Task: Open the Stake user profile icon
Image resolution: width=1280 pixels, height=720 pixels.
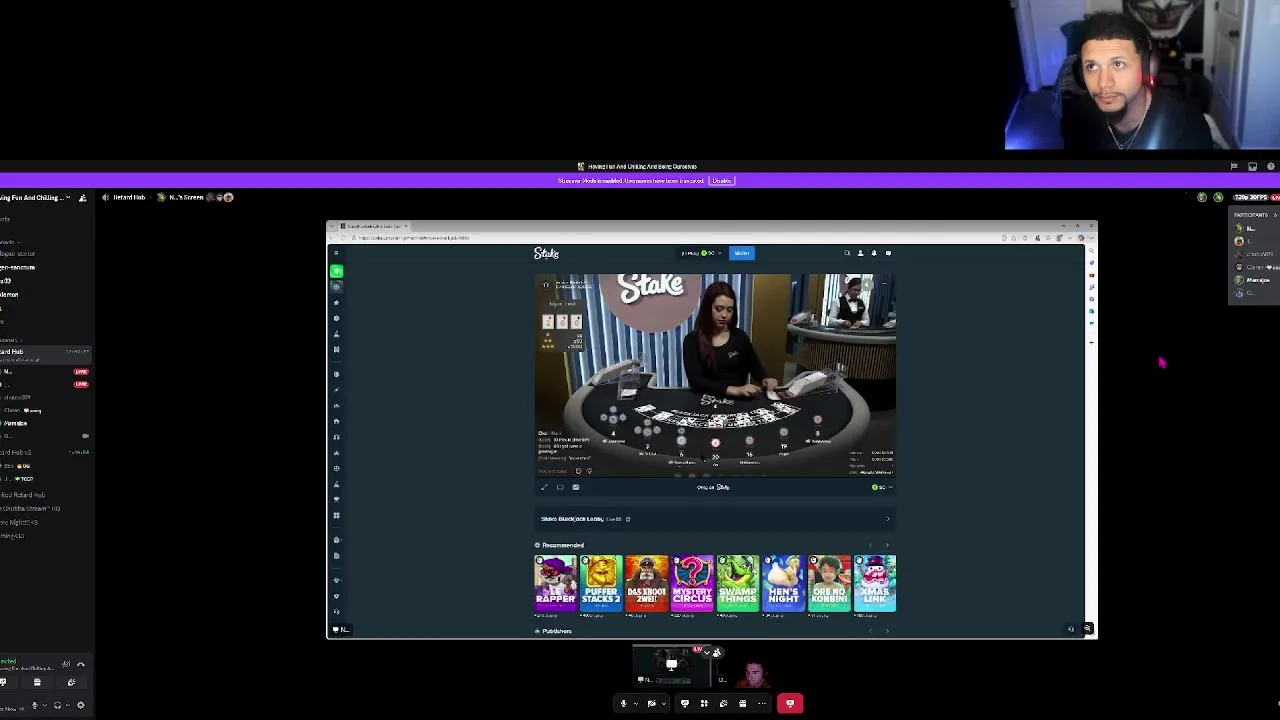Action: click(x=860, y=253)
